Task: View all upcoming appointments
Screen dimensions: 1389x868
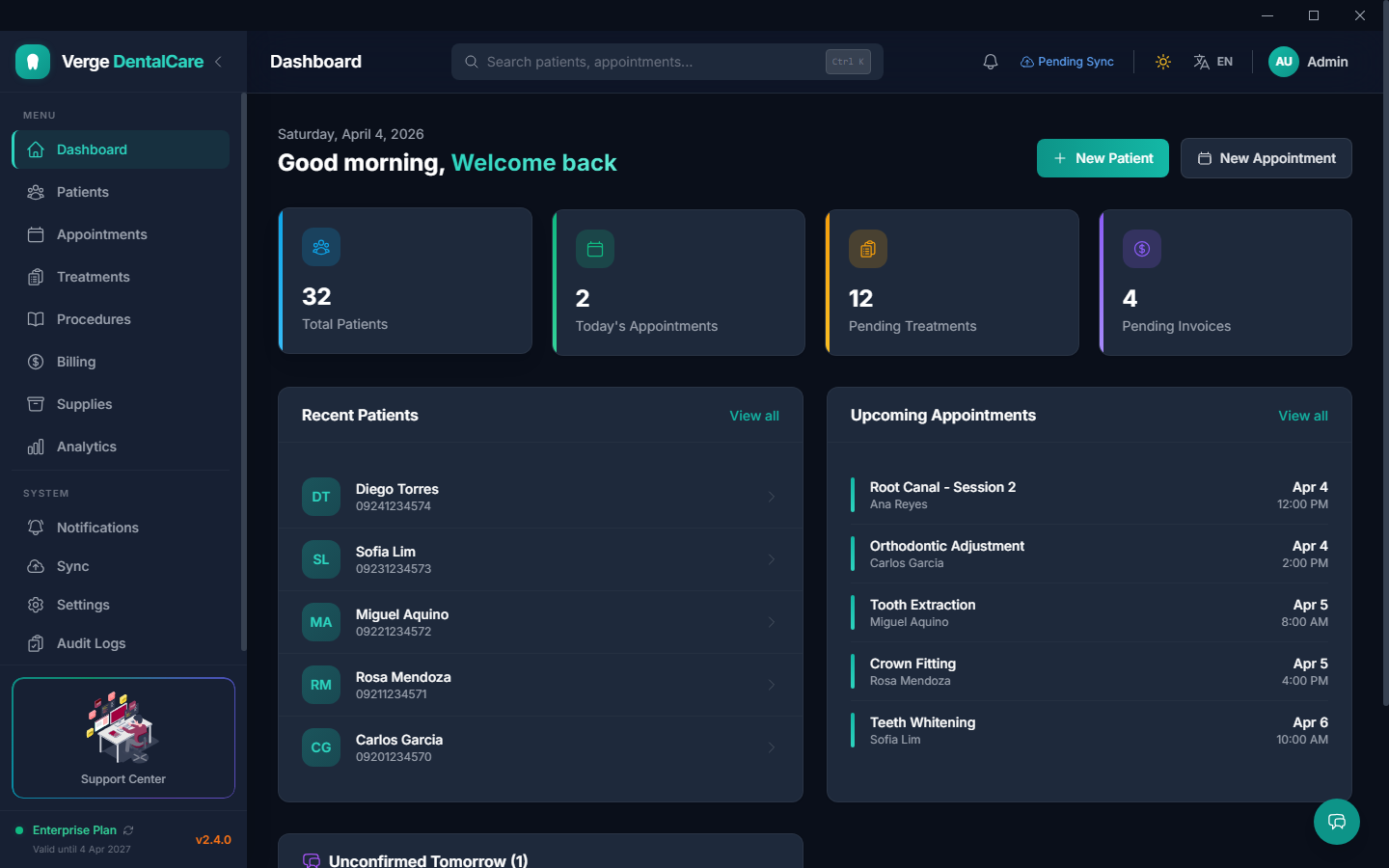Action: pyautogui.click(x=1303, y=416)
